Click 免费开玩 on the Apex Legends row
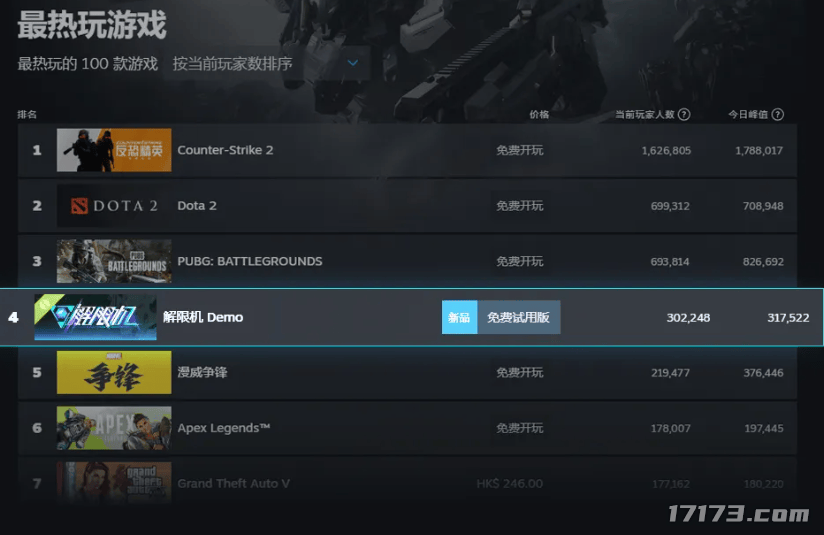The height and width of the screenshot is (535, 824). click(520, 428)
